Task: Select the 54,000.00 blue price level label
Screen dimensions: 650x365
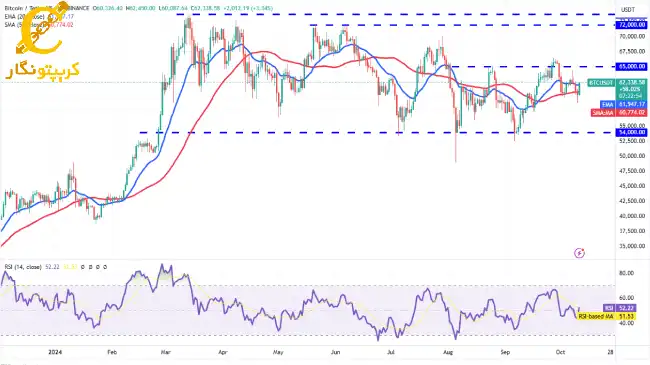Action: pyautogui.click(x=631, y=132)
